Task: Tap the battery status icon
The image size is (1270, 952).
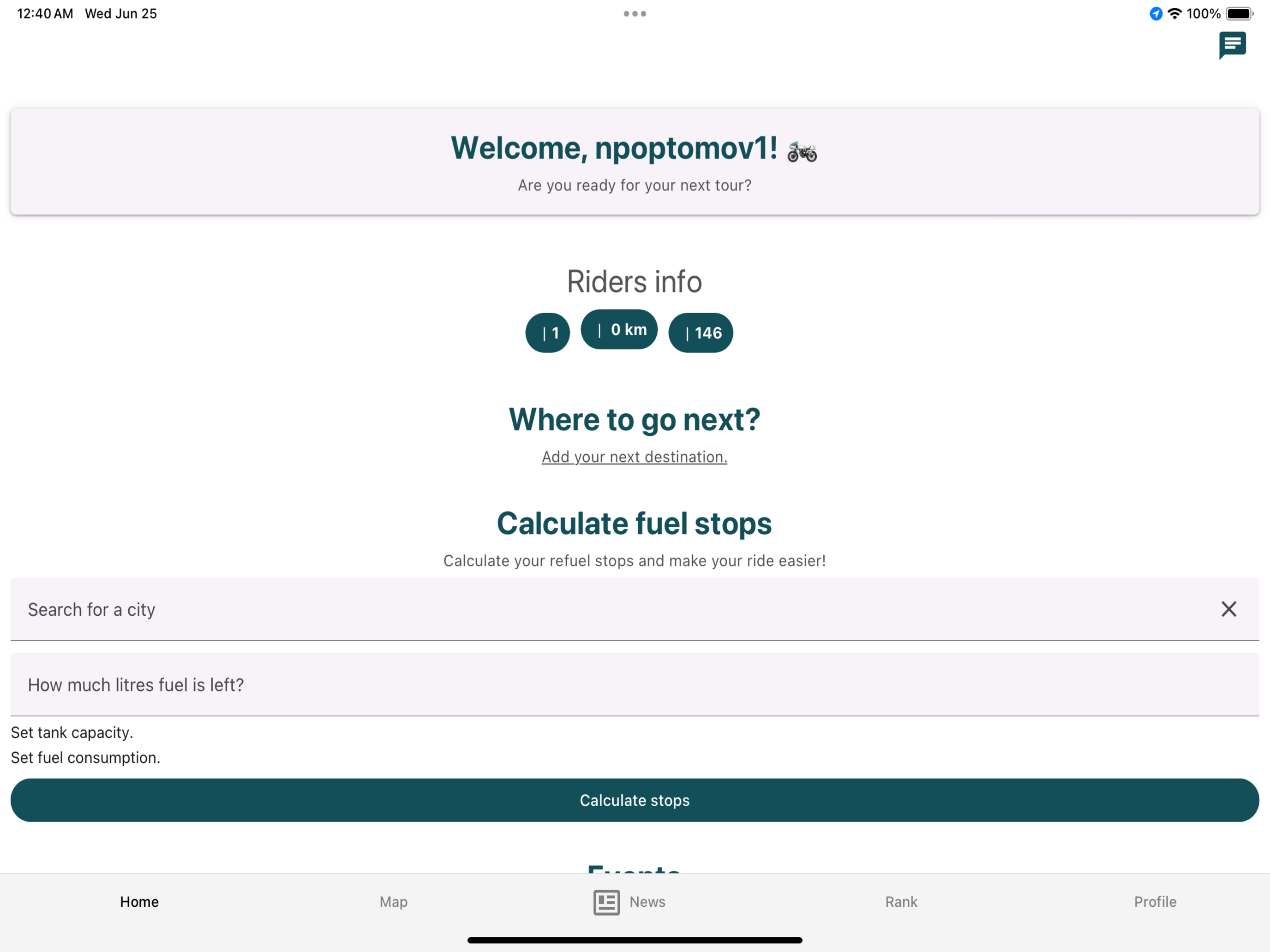Action: 1240,14
